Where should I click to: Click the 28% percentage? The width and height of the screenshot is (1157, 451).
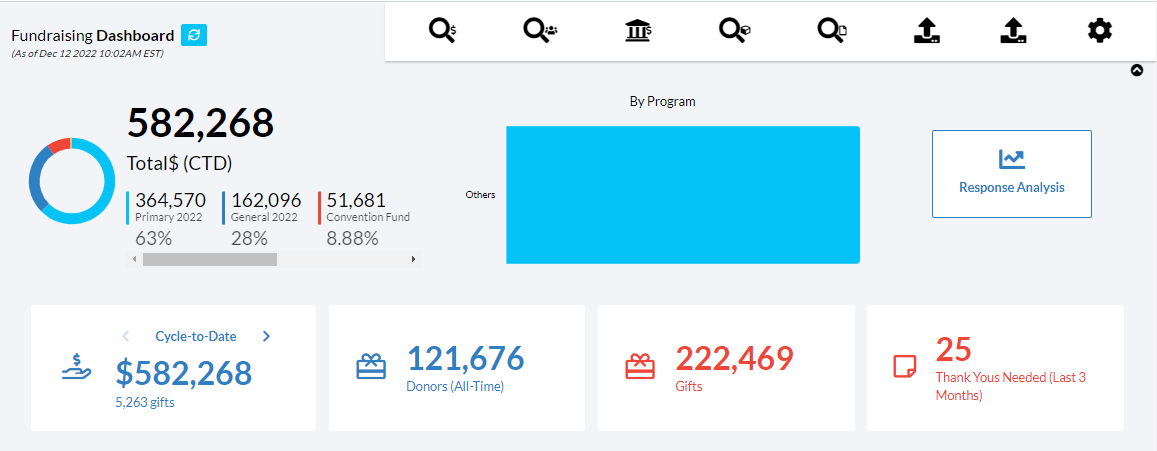(249, 238)
